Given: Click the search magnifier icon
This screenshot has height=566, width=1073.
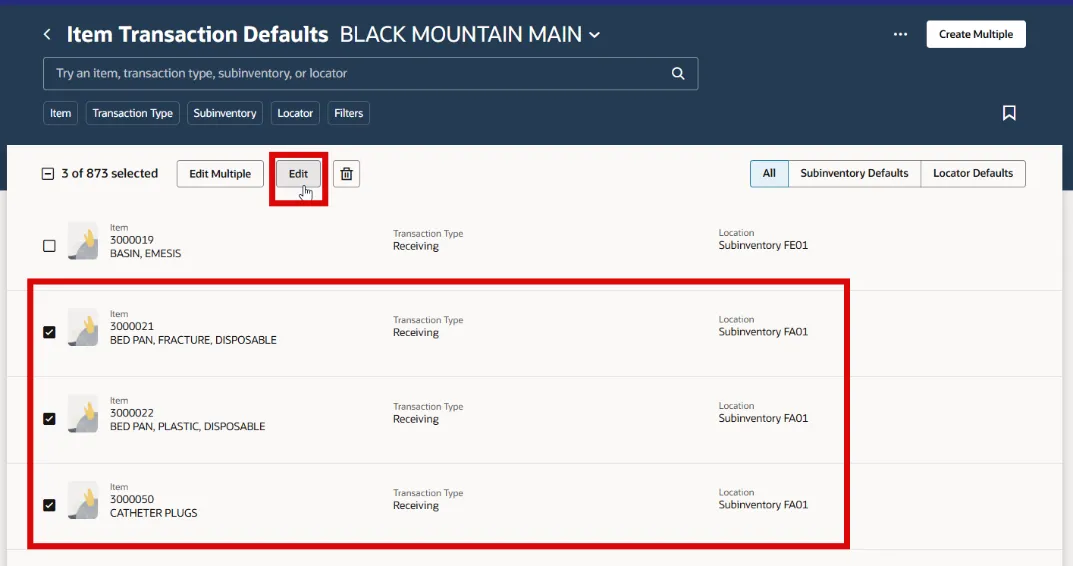Looking at the screenshot, I should (678, 73).
